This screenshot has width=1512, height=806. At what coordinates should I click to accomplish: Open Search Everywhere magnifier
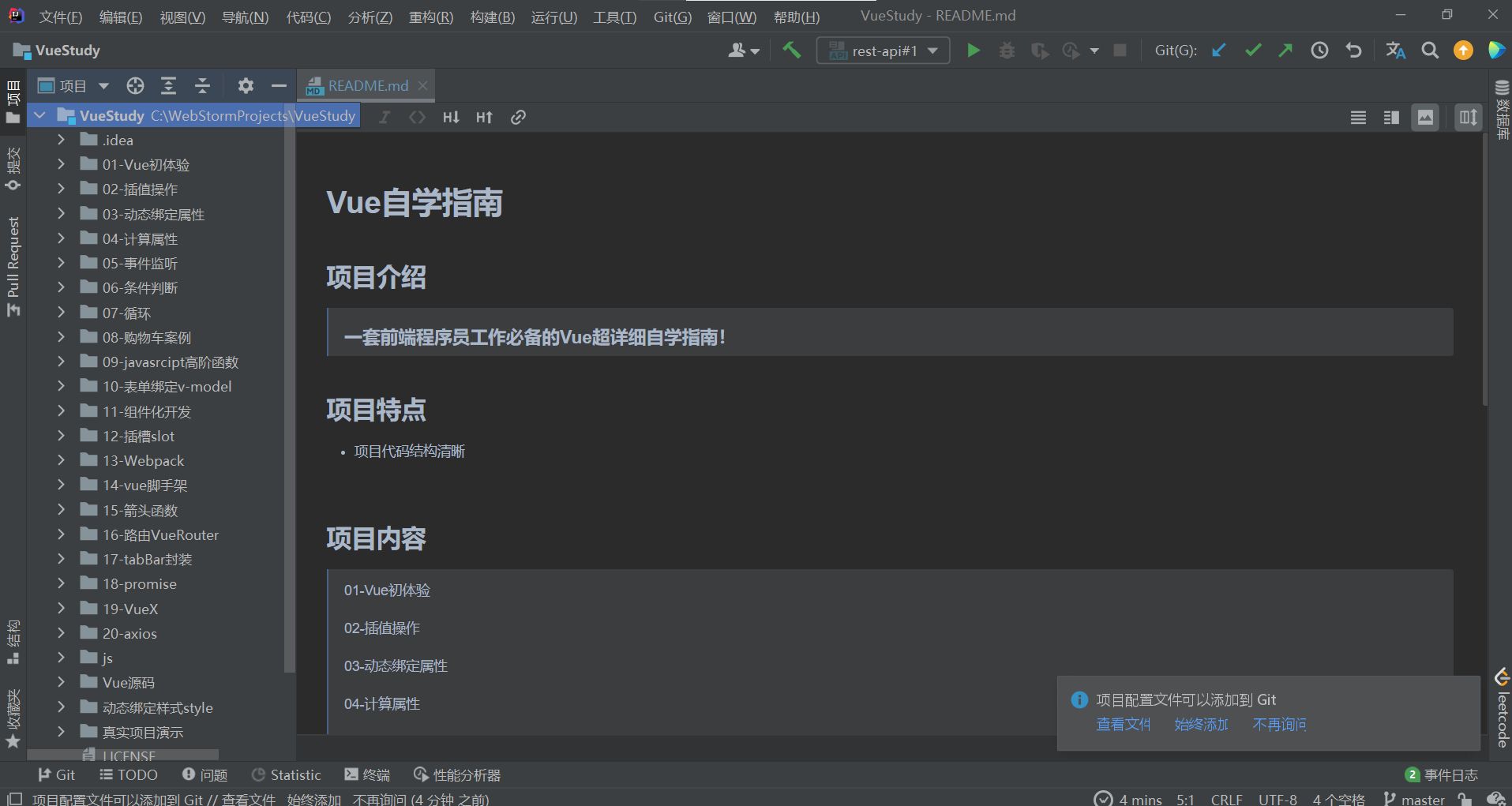coord(1430,51)
